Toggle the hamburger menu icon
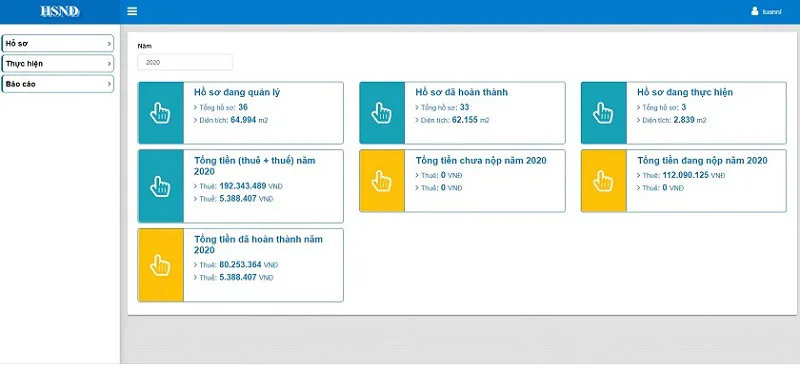 point(132,11)
